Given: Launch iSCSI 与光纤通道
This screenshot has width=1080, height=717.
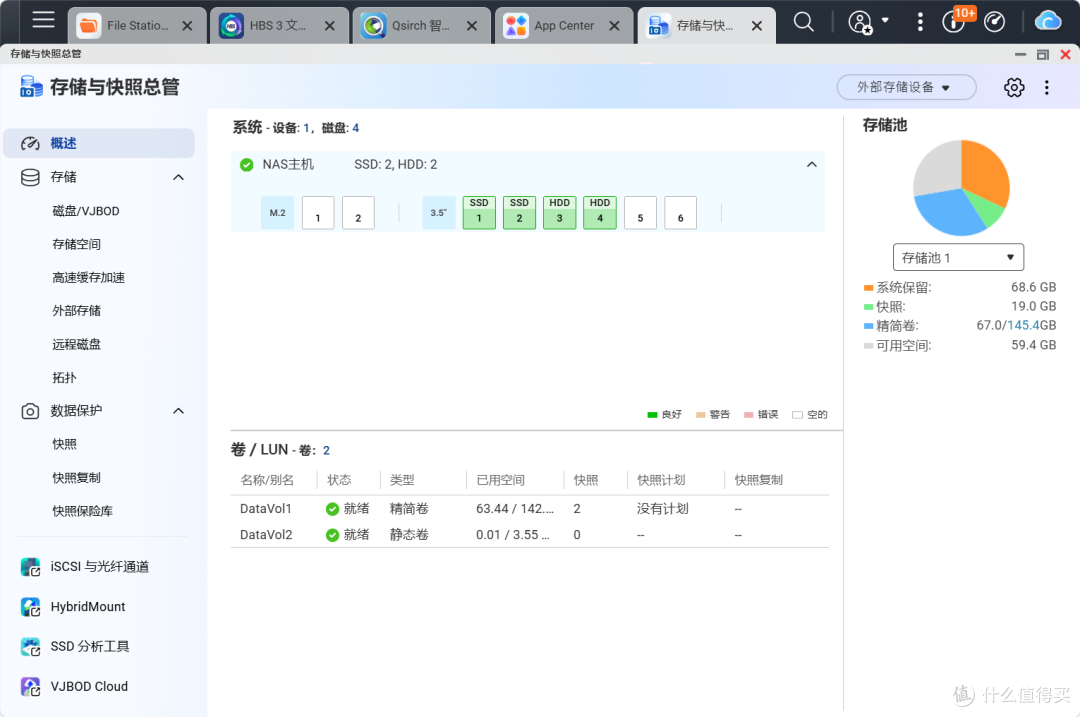Looking at the screenshot, I should point(85,567).
